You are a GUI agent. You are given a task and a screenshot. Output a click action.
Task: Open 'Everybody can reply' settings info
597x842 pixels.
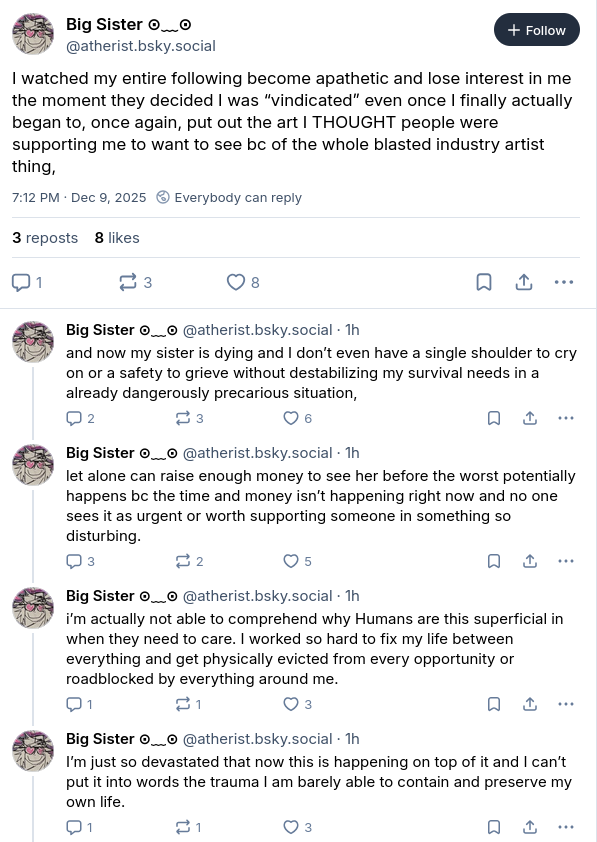(x=229, y=198)
